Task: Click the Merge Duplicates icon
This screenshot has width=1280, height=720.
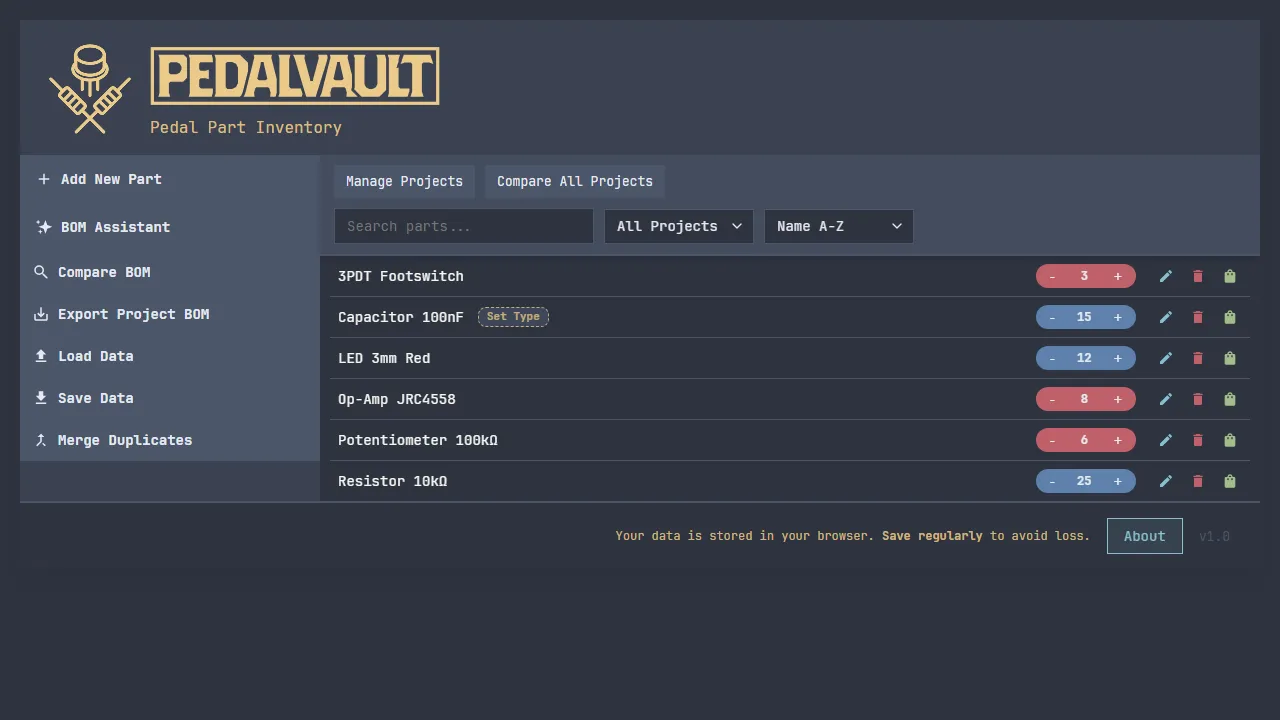Action: coord(41,440)
